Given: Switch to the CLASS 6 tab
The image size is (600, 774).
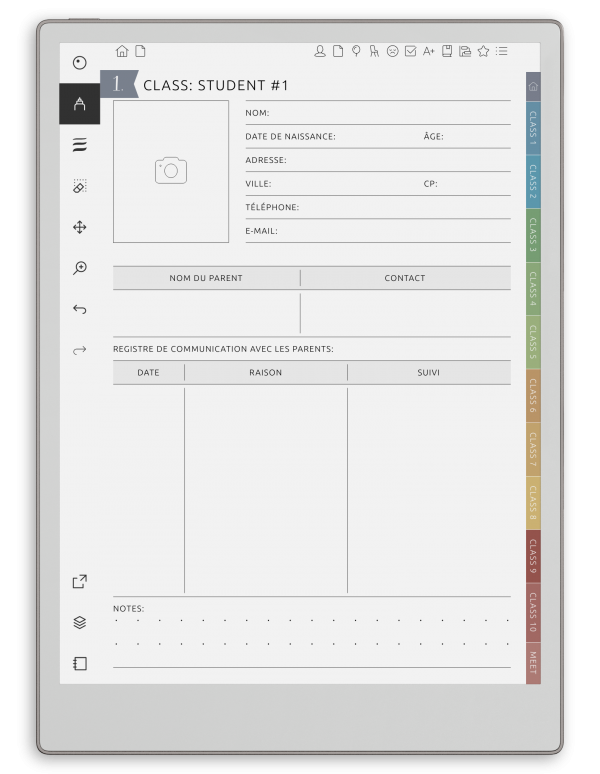Looking at the screenshot, I should click(533, 396).
